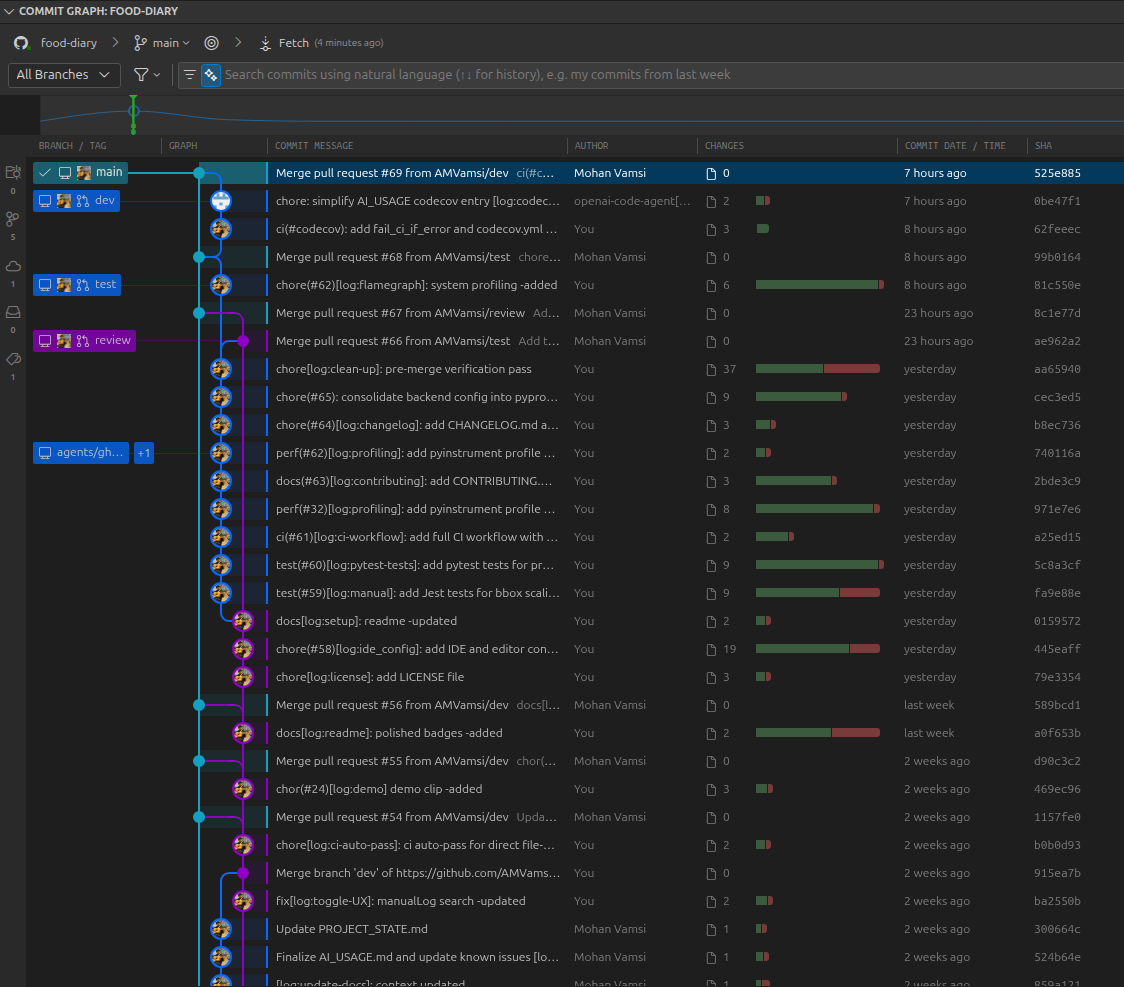The image size is (1124, 987).
Task: Click the Fetch icon in the toolbar
Action: (x=265, y=43)
